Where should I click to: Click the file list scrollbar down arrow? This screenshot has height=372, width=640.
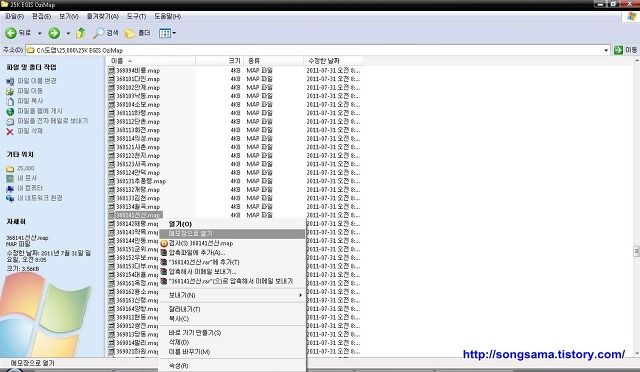tap(637, 353)
